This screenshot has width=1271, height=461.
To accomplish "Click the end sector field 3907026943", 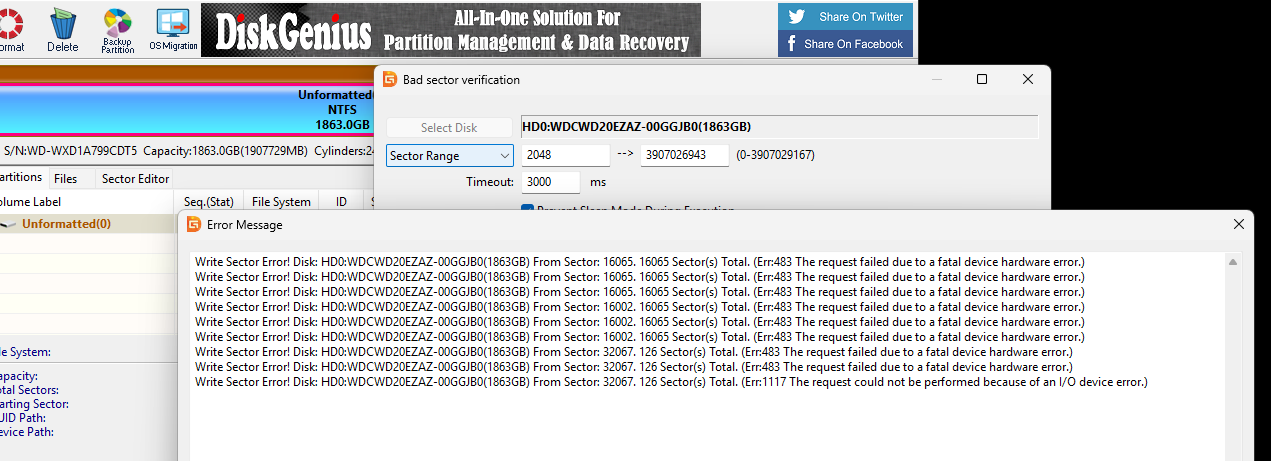I will click(x=685, y=156).
